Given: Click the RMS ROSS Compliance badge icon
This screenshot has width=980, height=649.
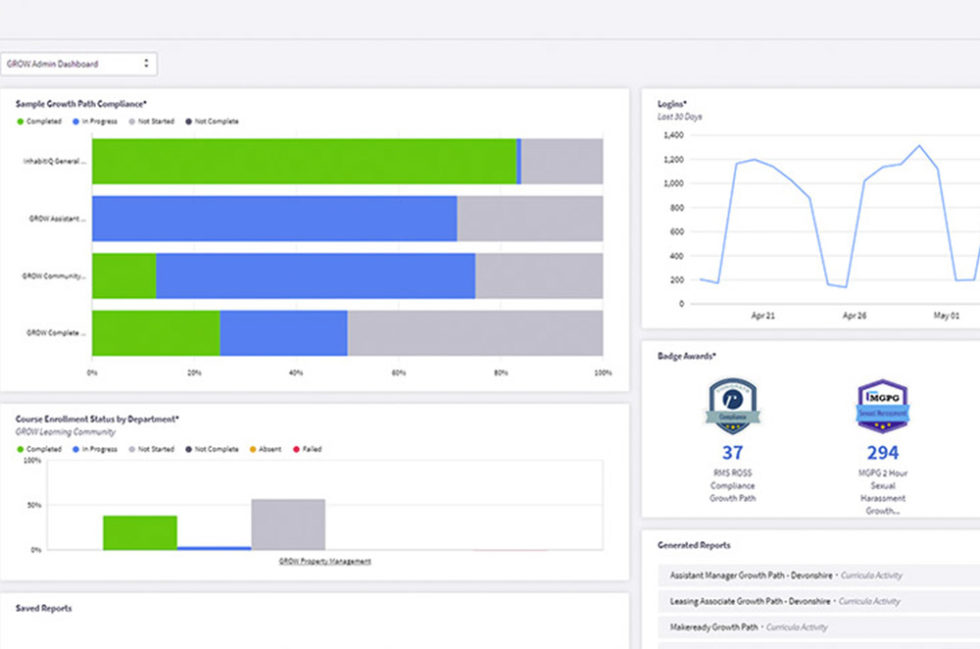Looking at the screenshot, I should pyautogui.click(x=734, y=404).
